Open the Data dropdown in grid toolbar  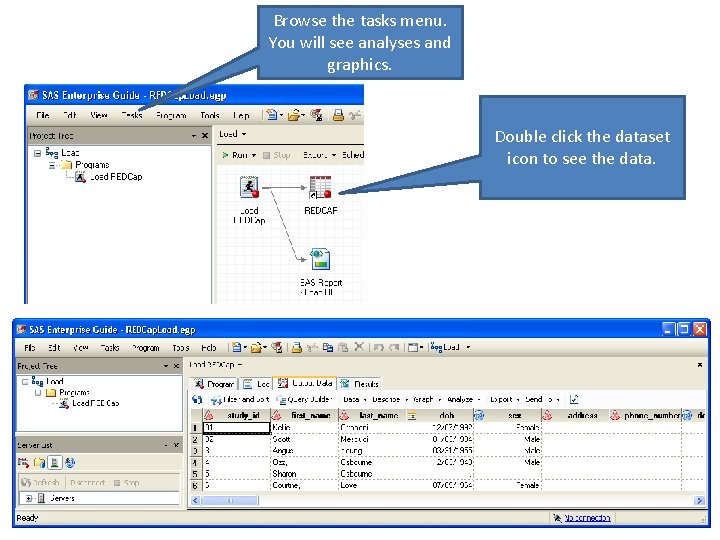(x=354, y=399)
